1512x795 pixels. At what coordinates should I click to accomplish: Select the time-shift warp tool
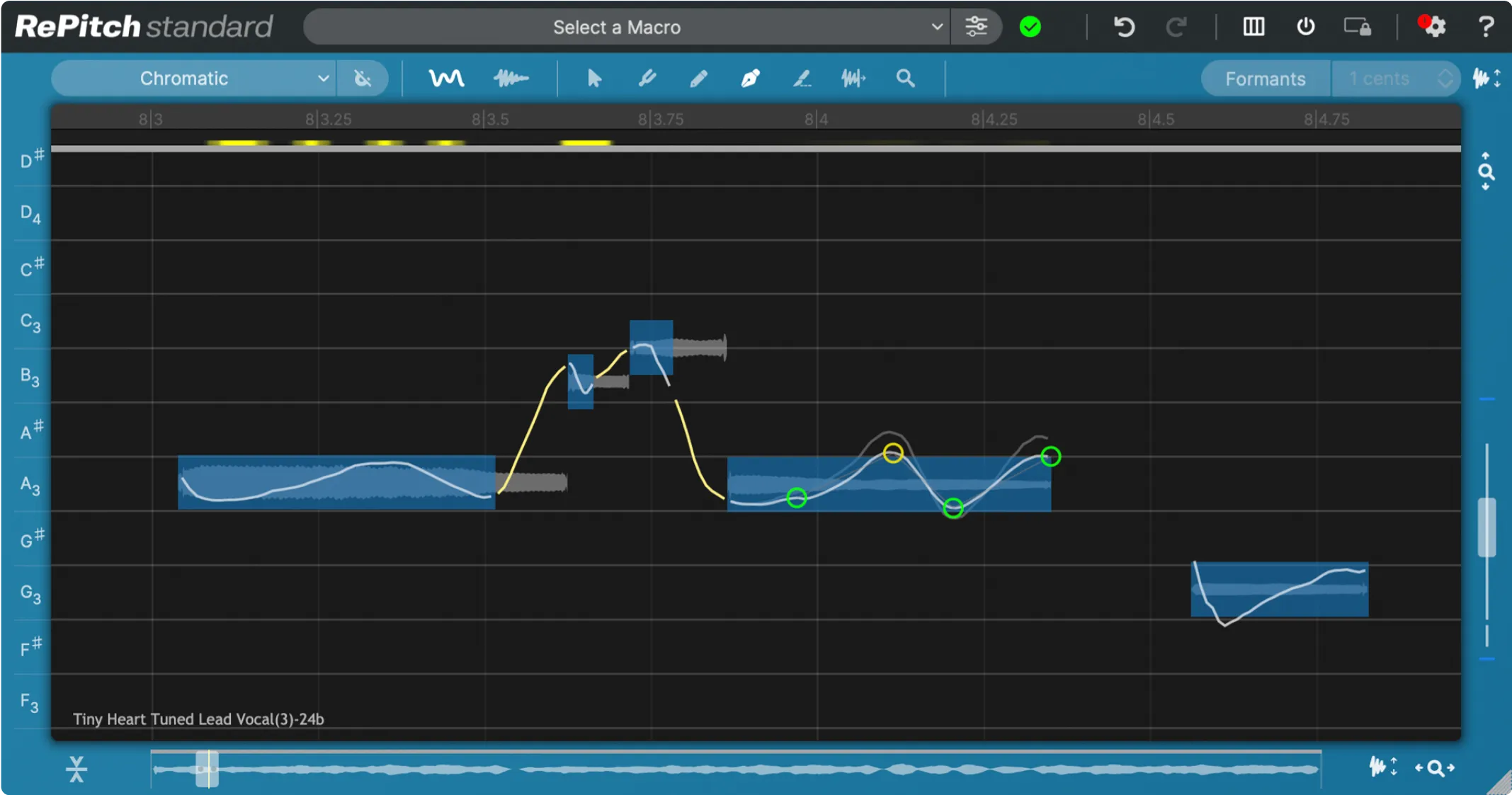coord(853,78)
